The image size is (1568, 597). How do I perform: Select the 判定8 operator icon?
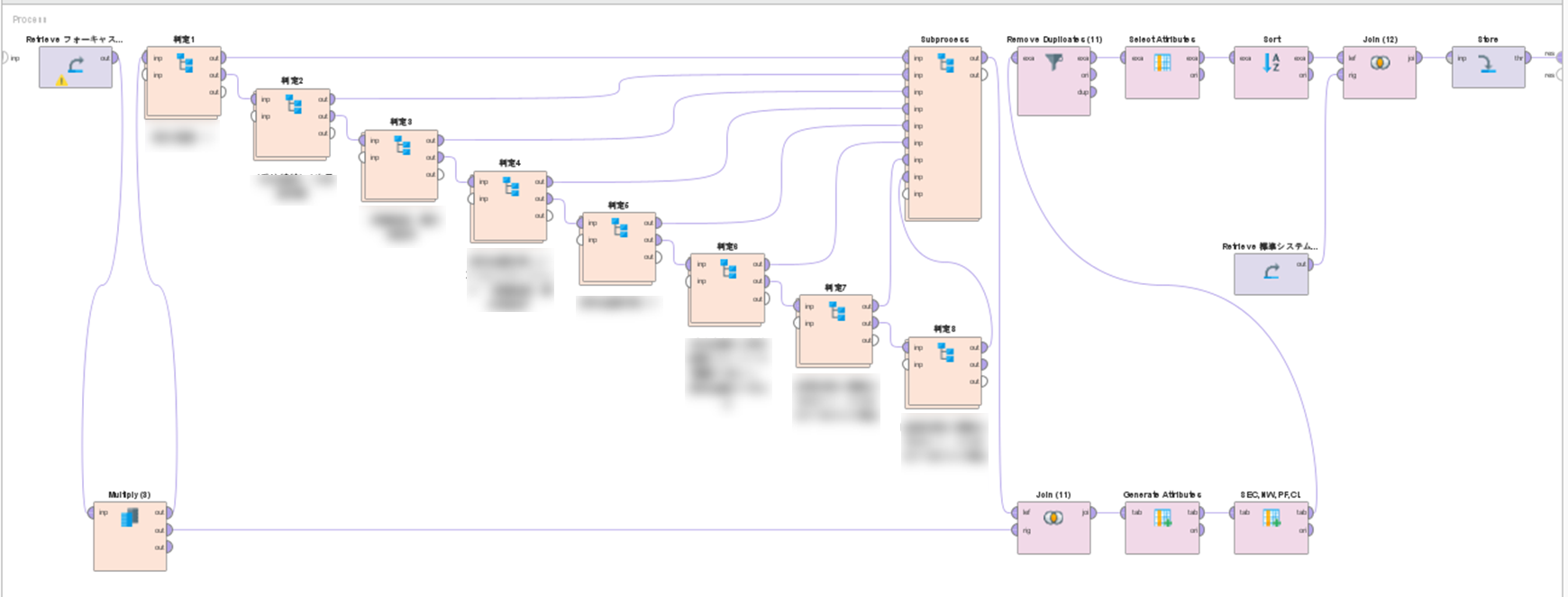(945, 353)
